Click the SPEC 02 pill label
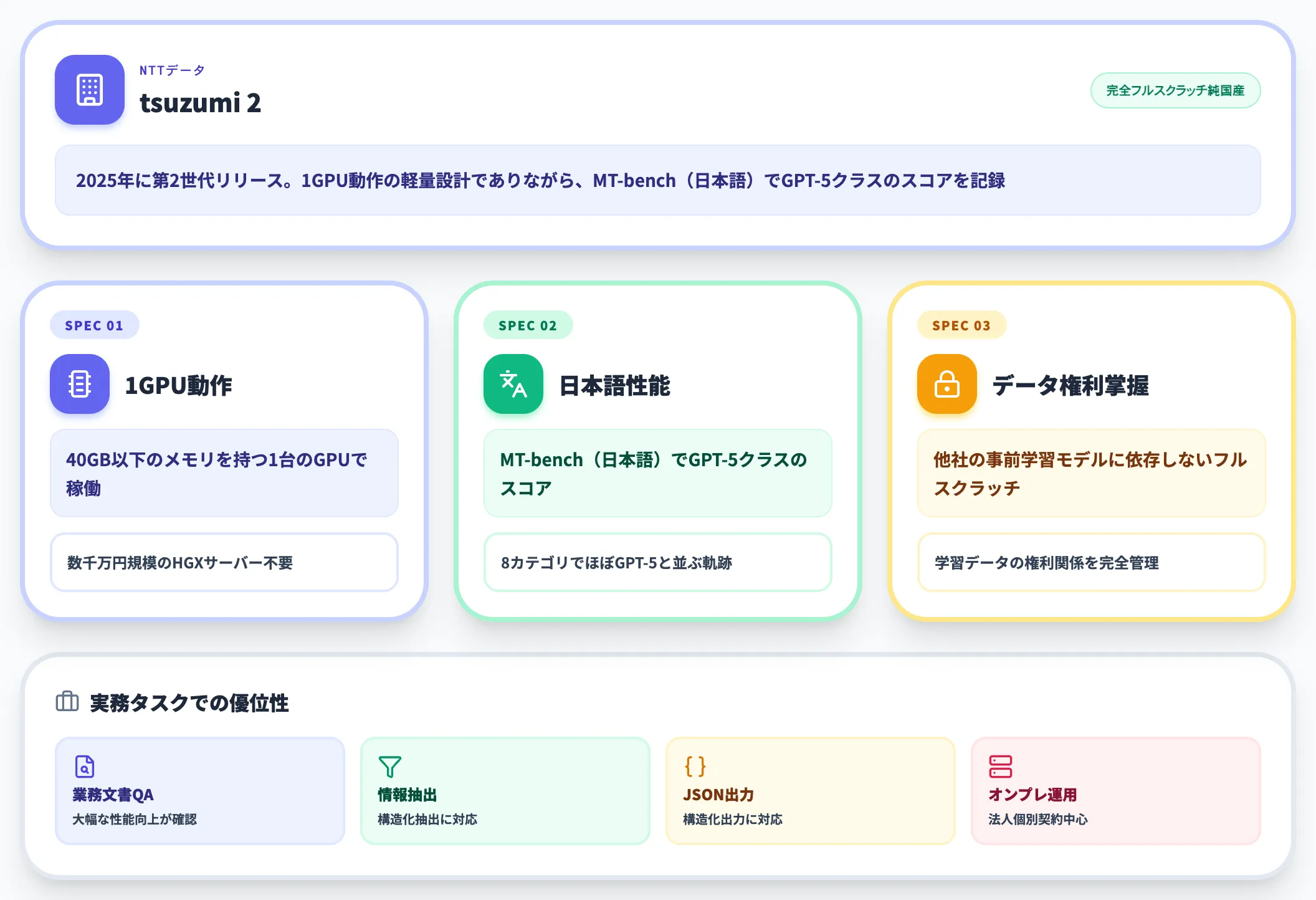1316x900 pixels. coord(528,325)
